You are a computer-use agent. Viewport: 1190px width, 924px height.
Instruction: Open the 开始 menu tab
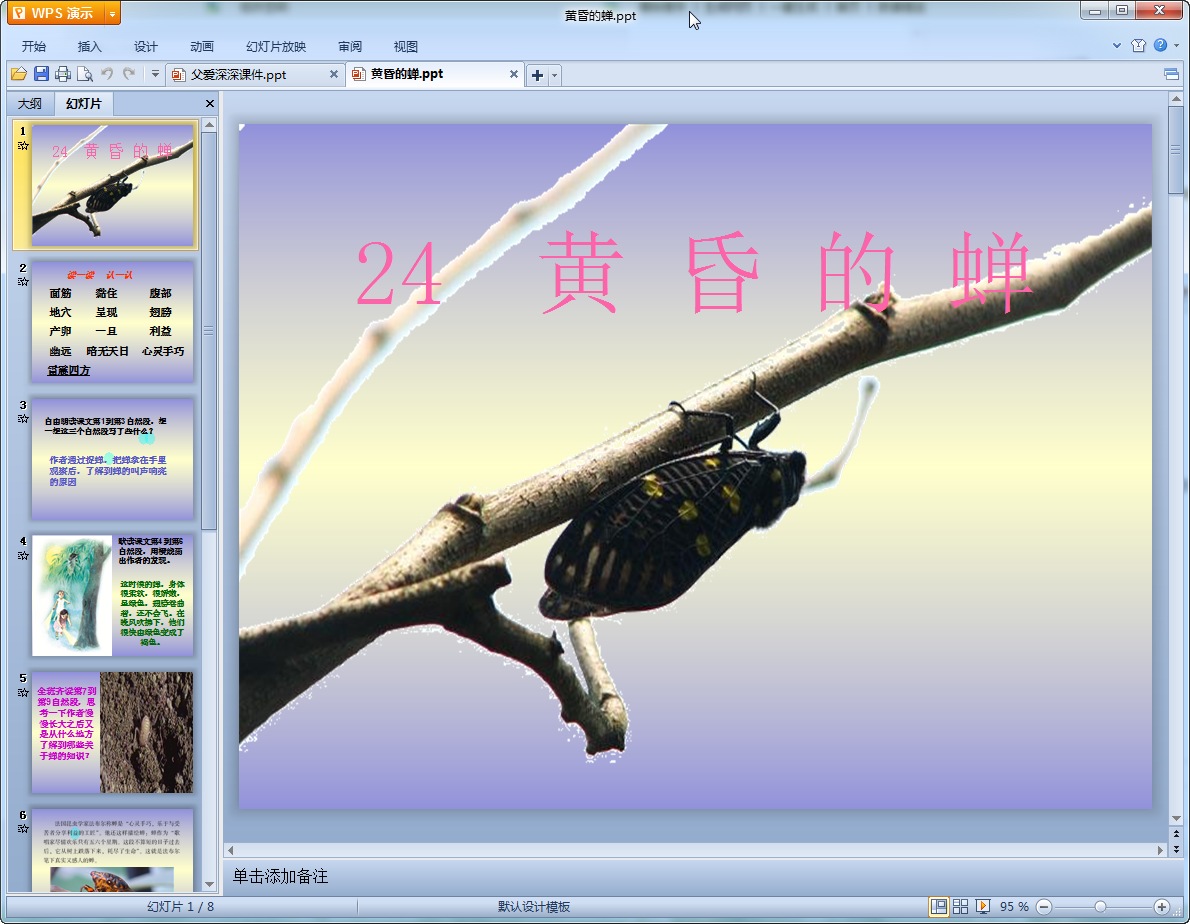(x=33, y=46)
